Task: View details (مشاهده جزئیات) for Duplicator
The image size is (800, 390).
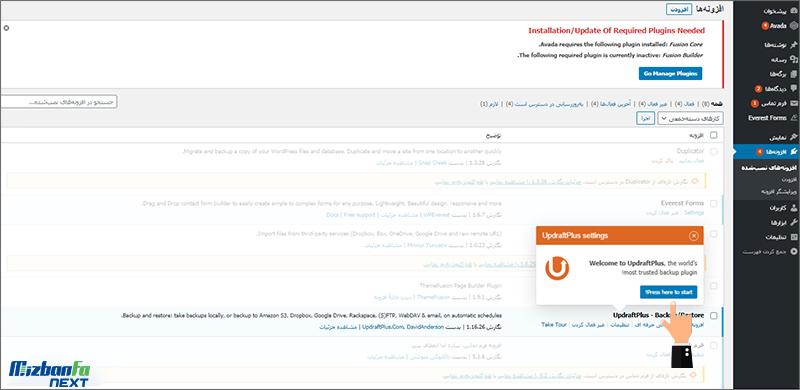Action: coord(395,163)
